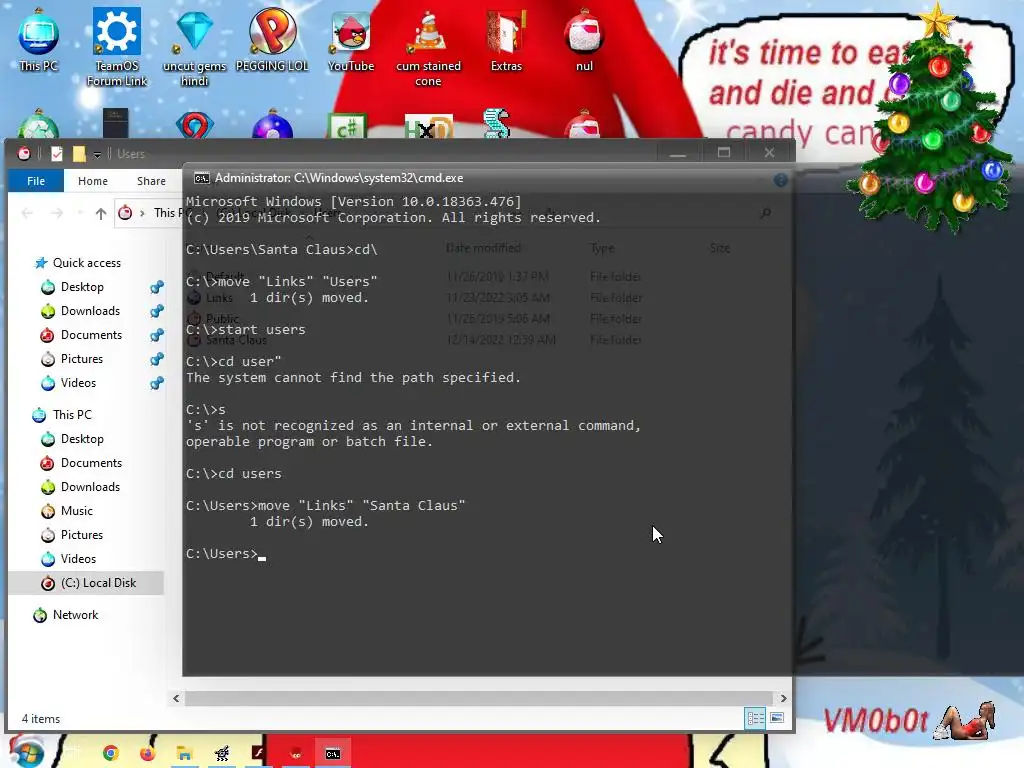Click the properties checkmark quick access icon

pos(57,154)
